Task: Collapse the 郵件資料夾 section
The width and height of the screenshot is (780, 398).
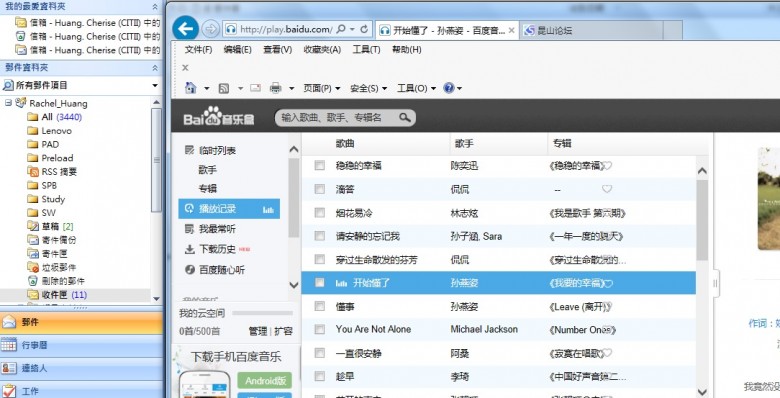Action: coord(155,68)
